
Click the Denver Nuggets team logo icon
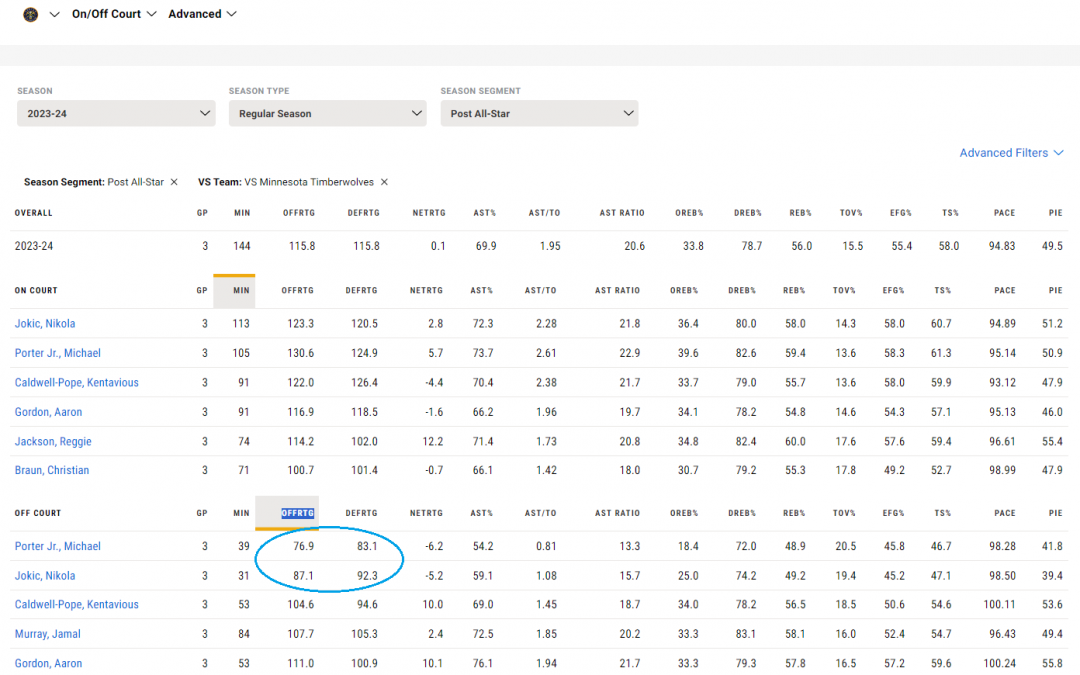pos(30,14)
